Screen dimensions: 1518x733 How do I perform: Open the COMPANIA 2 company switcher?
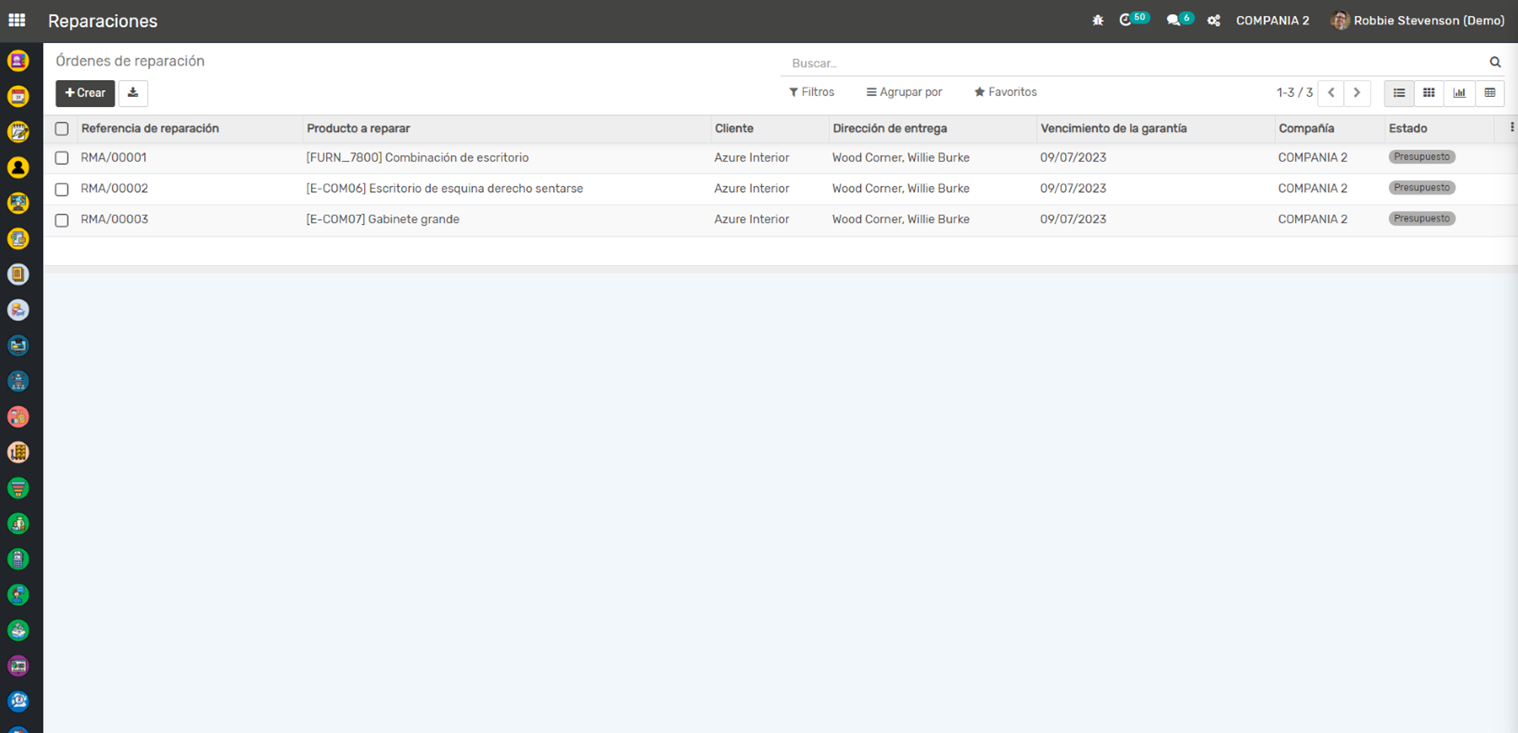pos(1272,20)
